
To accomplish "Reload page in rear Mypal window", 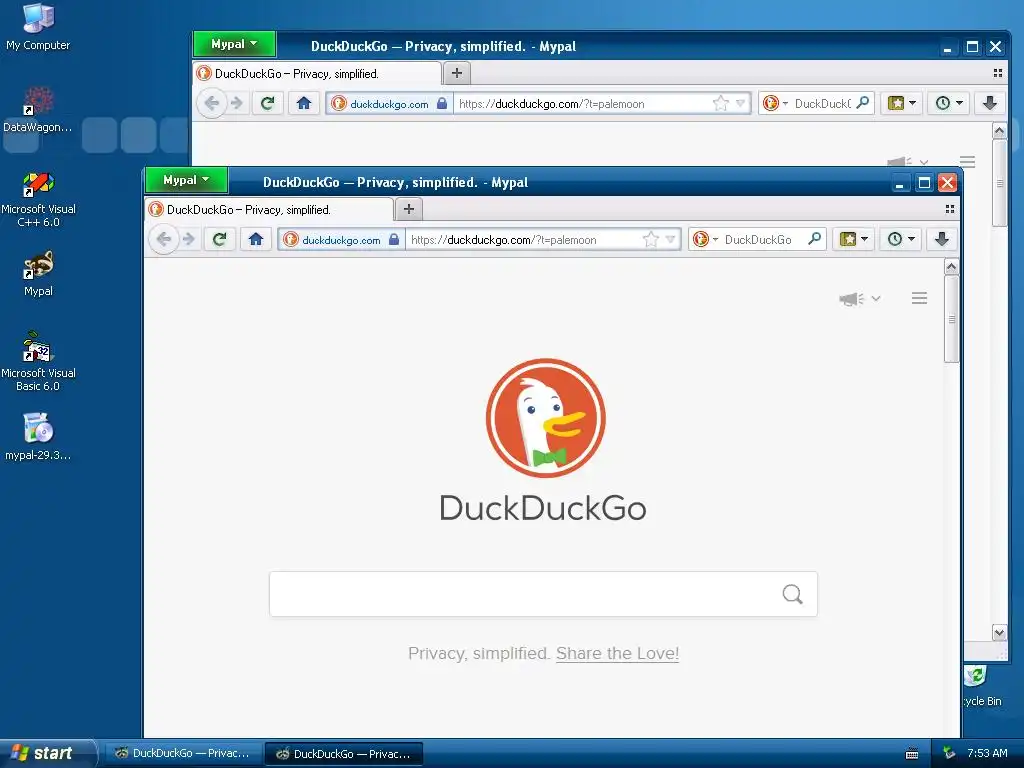I will 268,103.
